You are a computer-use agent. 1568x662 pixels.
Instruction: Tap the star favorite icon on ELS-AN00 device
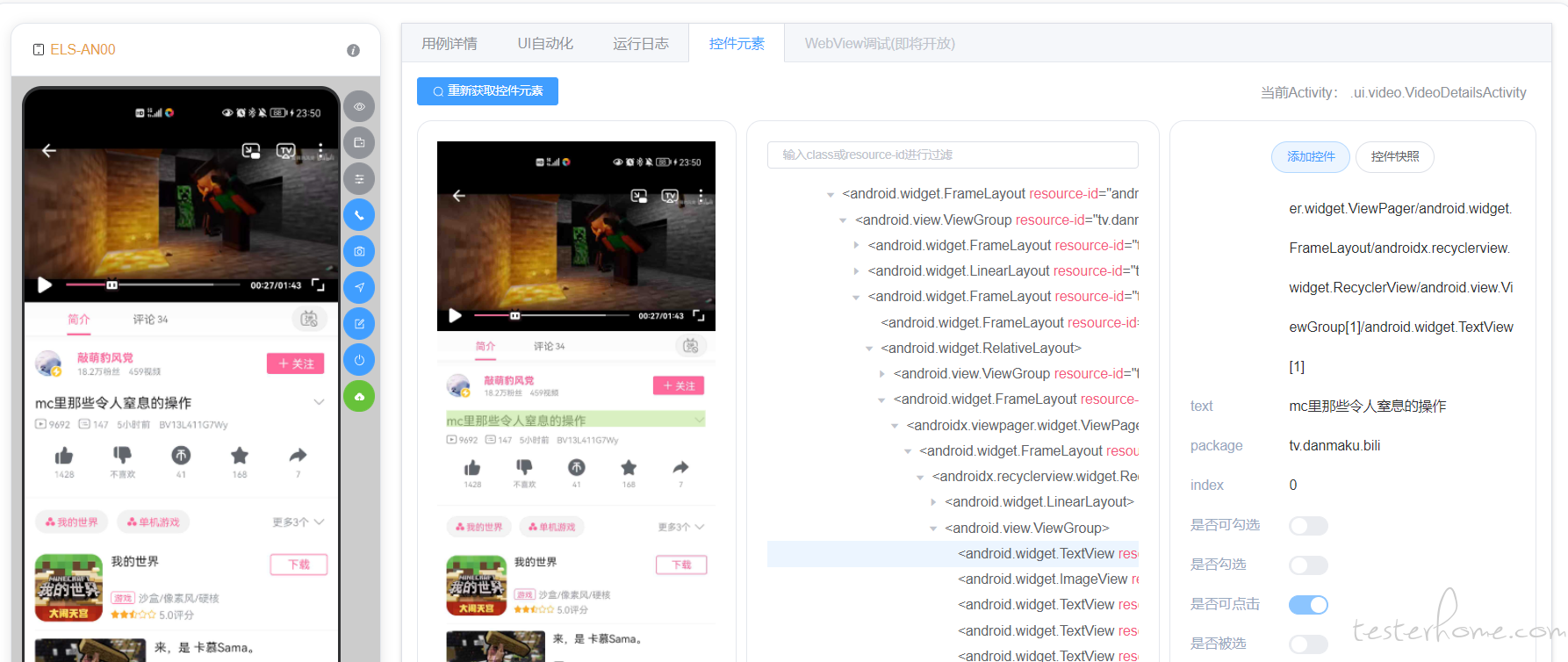pyautogui.click(x=240, y=455)
